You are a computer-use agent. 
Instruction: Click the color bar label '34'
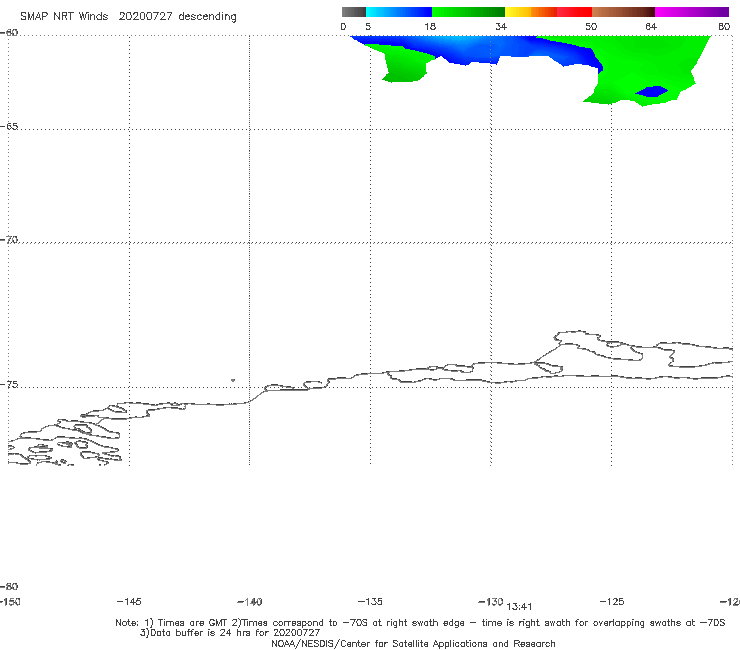(501, 26)
